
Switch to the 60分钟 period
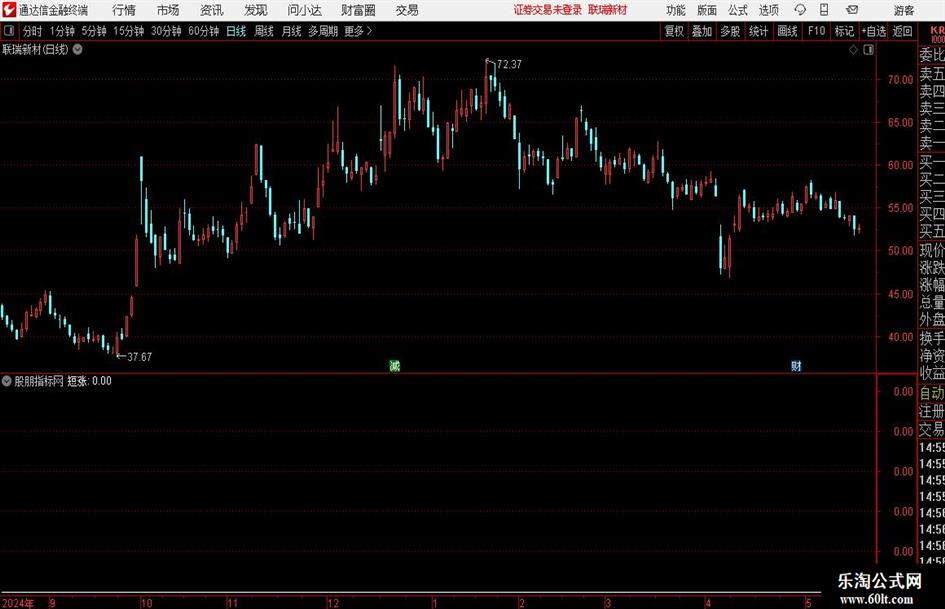click(x=203, y=31)
